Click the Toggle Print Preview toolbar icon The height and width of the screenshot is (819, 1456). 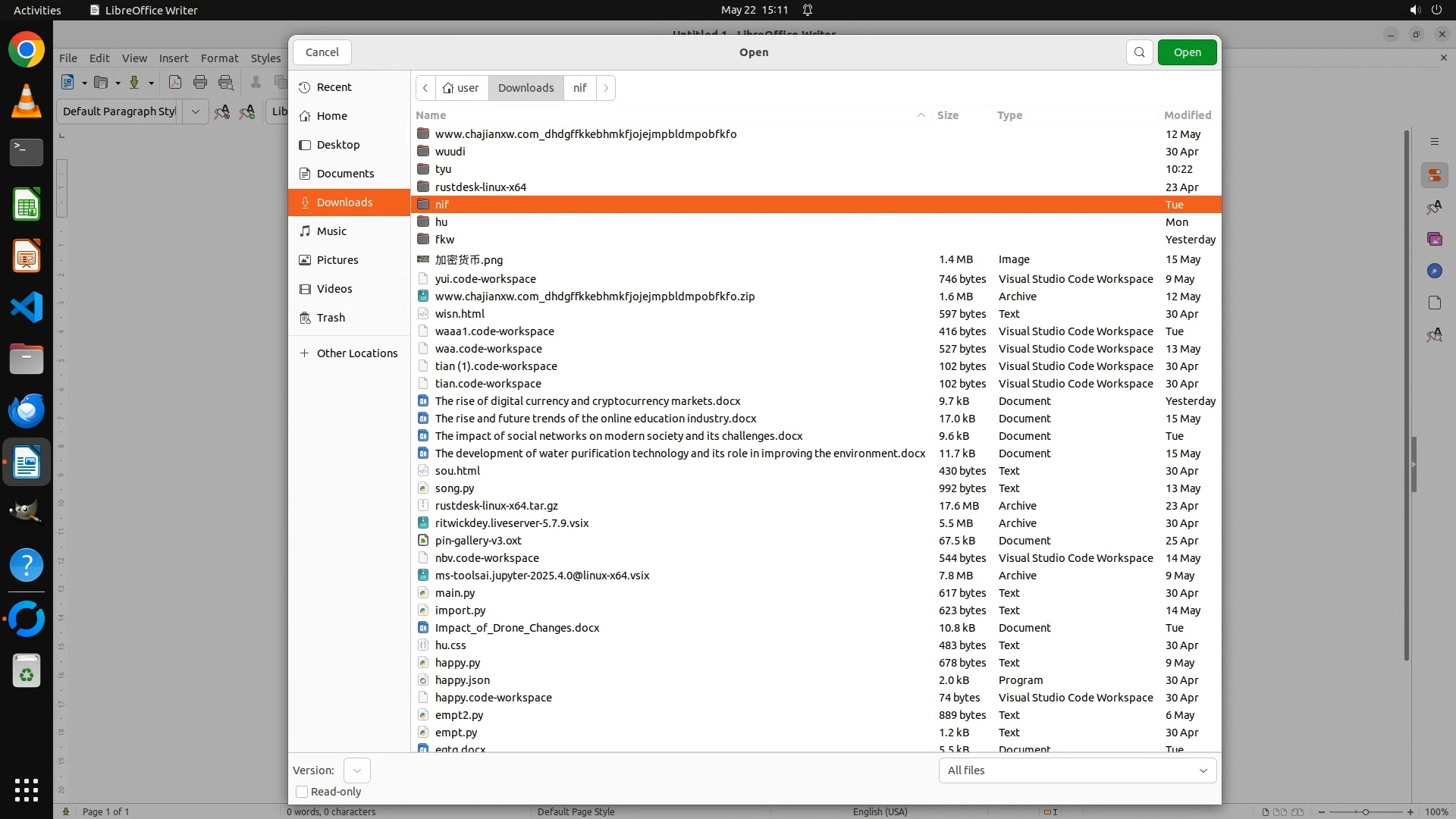(x=226, y=83)
